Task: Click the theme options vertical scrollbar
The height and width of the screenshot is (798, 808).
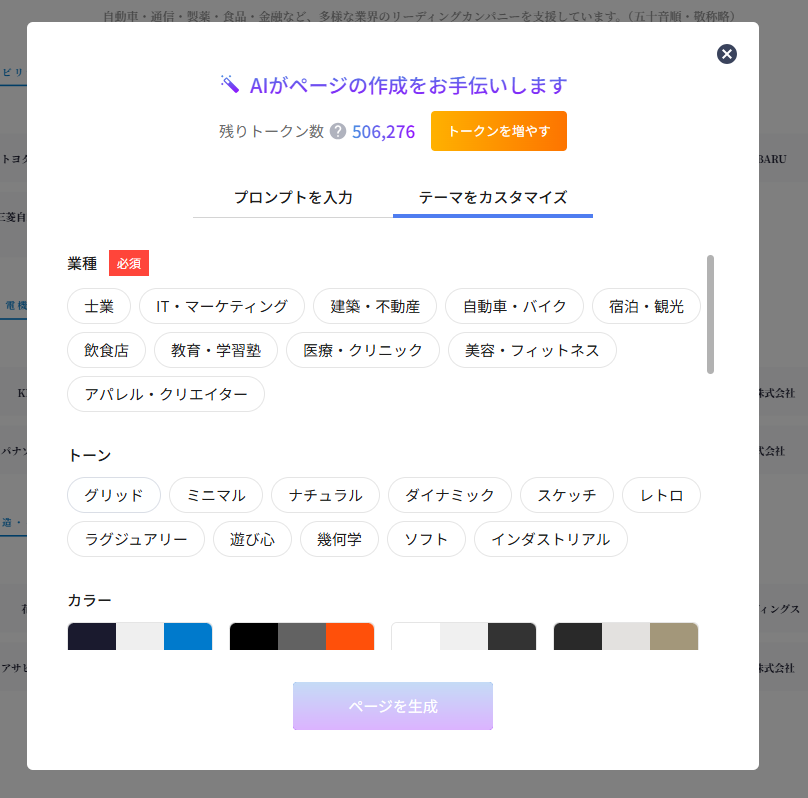Action: [710, 314]
